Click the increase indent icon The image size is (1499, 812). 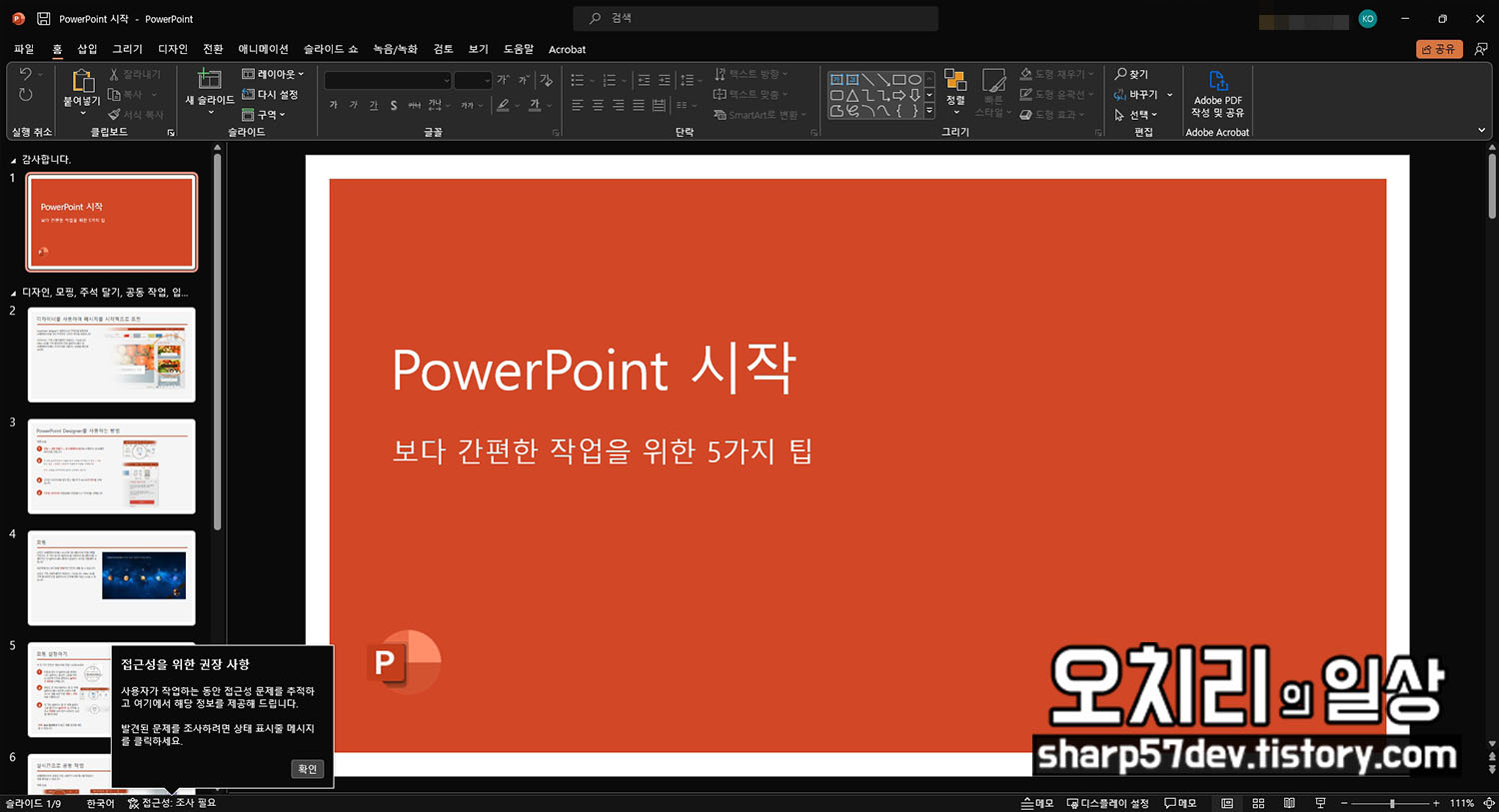(x=665, y=80)
